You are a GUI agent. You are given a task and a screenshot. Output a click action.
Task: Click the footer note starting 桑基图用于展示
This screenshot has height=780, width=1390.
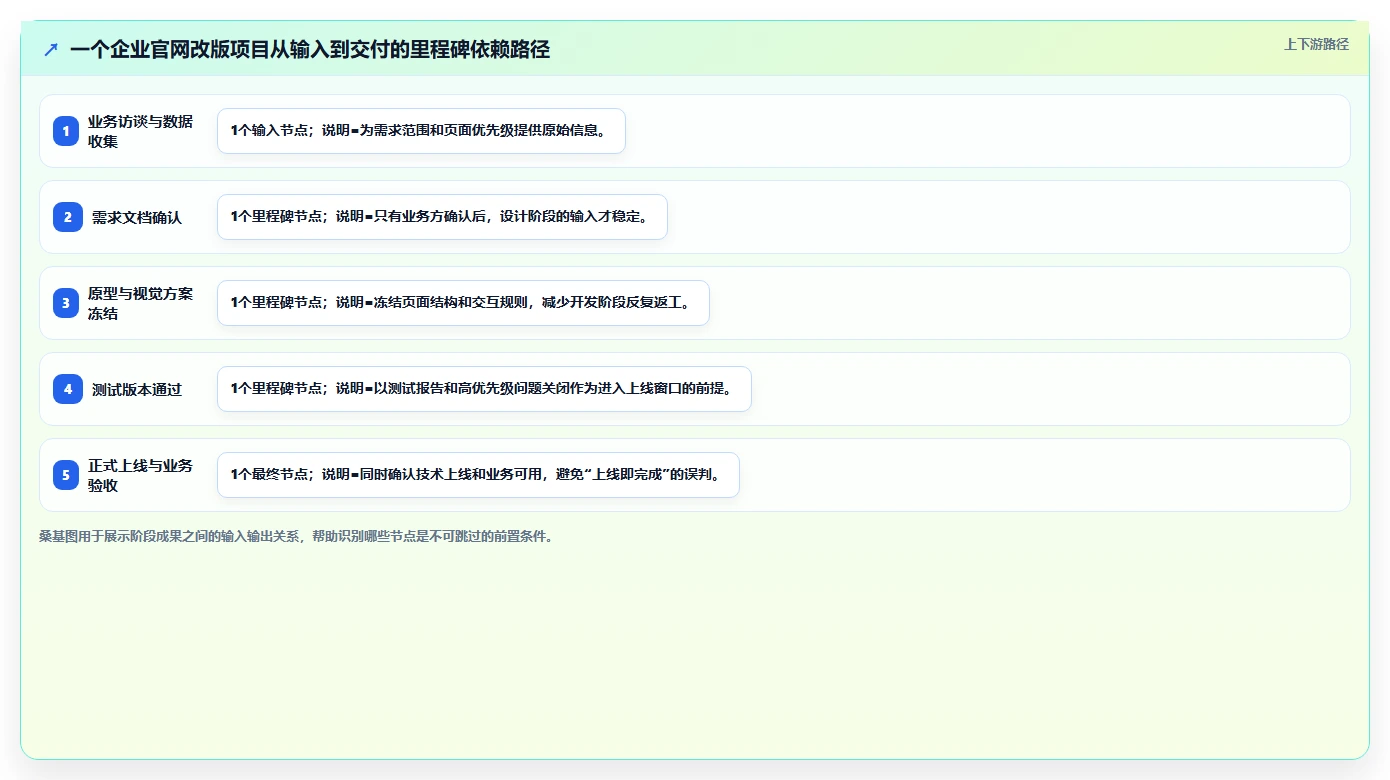pos(296,536)
